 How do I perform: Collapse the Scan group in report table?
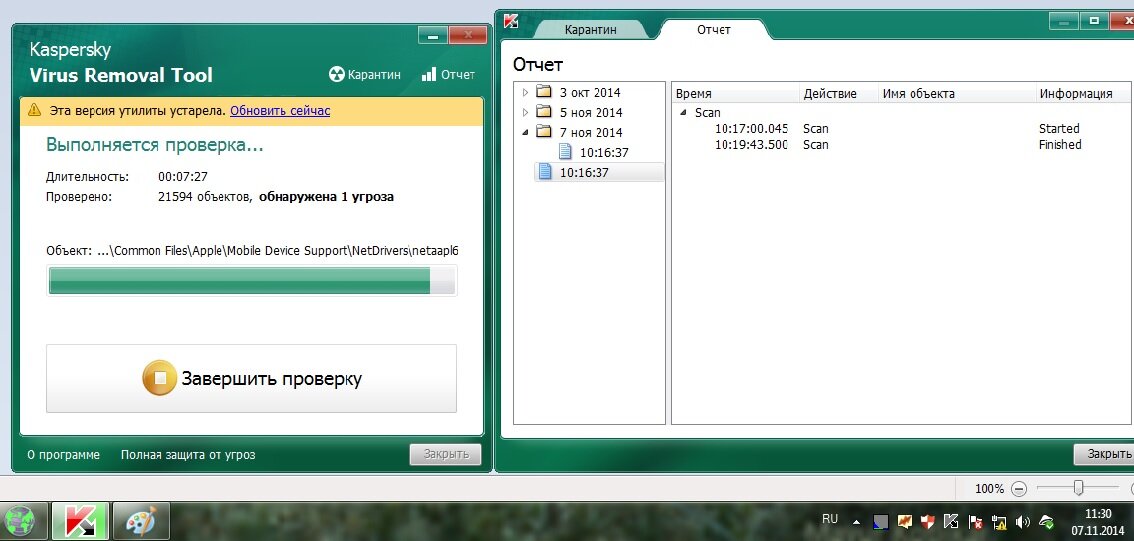[x=683, y=112]
